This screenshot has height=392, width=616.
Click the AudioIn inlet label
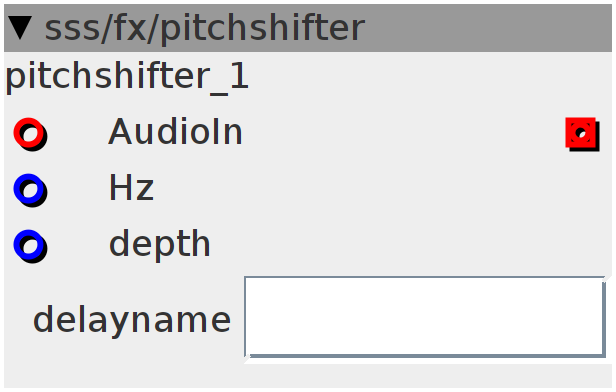coord(176,132)
